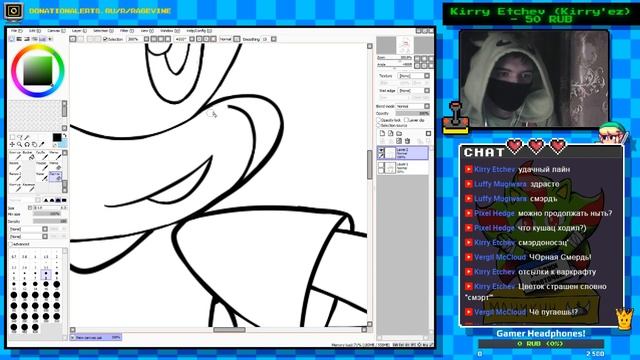Clear the layer using clear icon

(399, 141)
